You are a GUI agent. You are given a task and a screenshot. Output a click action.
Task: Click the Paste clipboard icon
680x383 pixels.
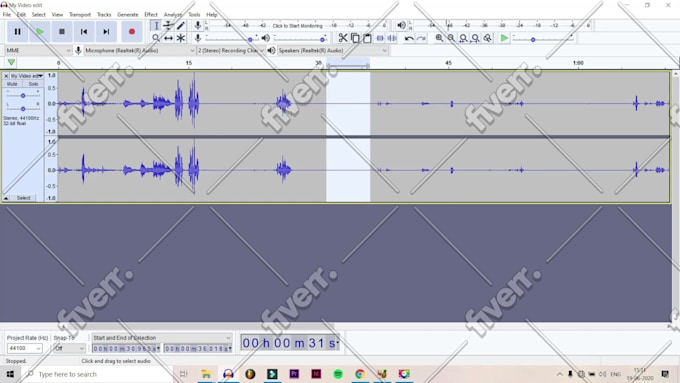coord(367,38)
